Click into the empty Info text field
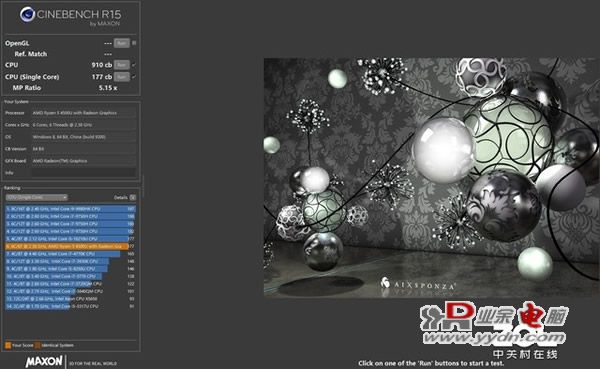The image size is (600, 369). (83, 173)
